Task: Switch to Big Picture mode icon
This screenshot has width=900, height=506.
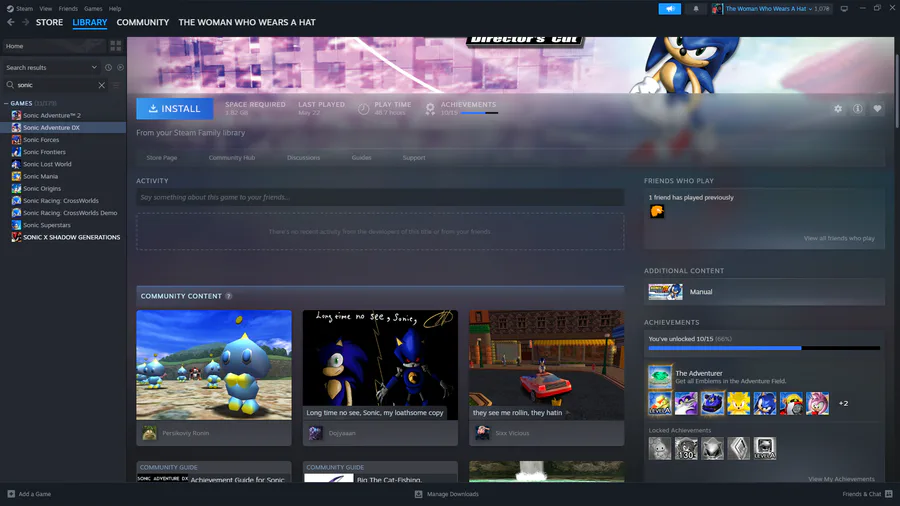Action: [844, 9]
